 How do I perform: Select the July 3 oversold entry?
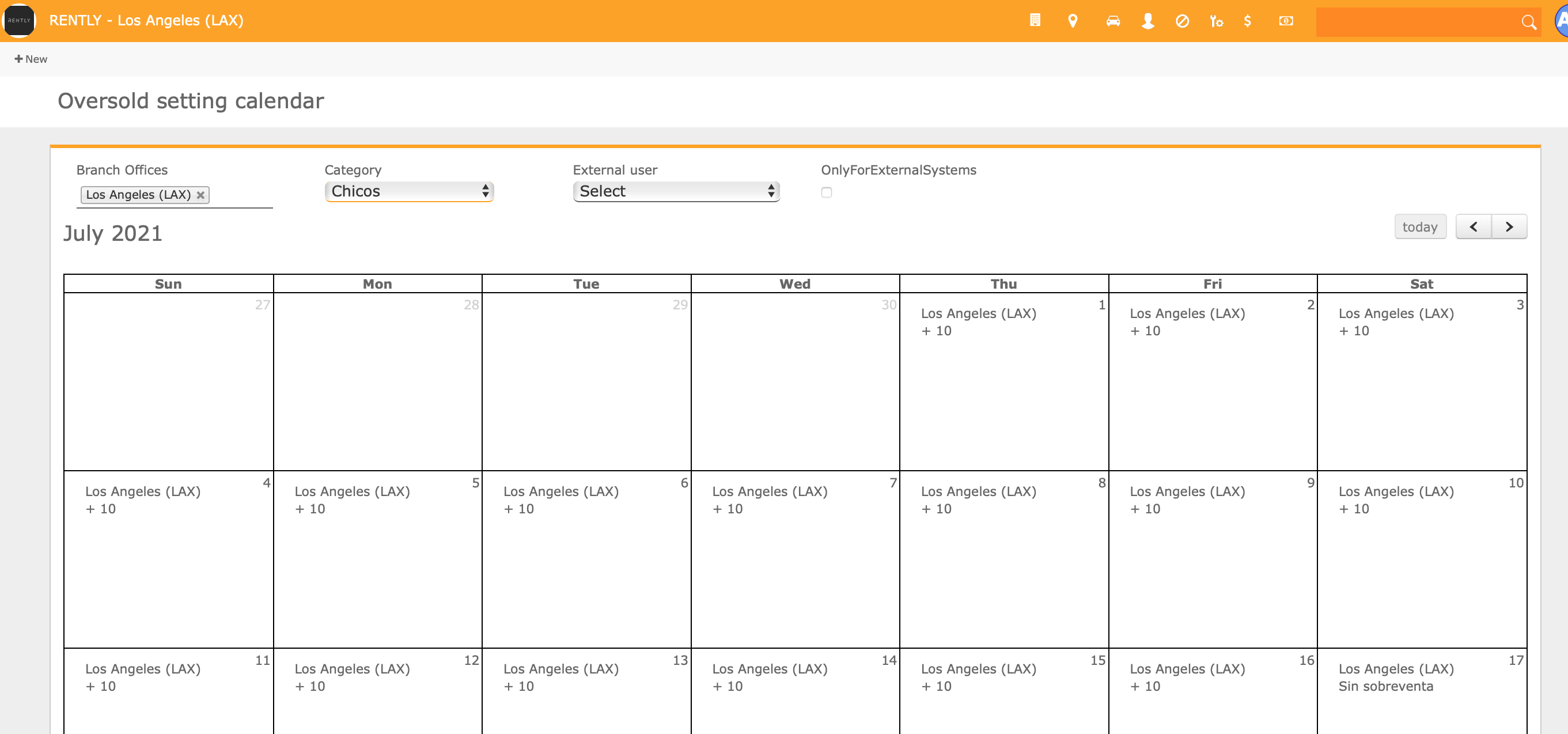(x=1396, y=322)
